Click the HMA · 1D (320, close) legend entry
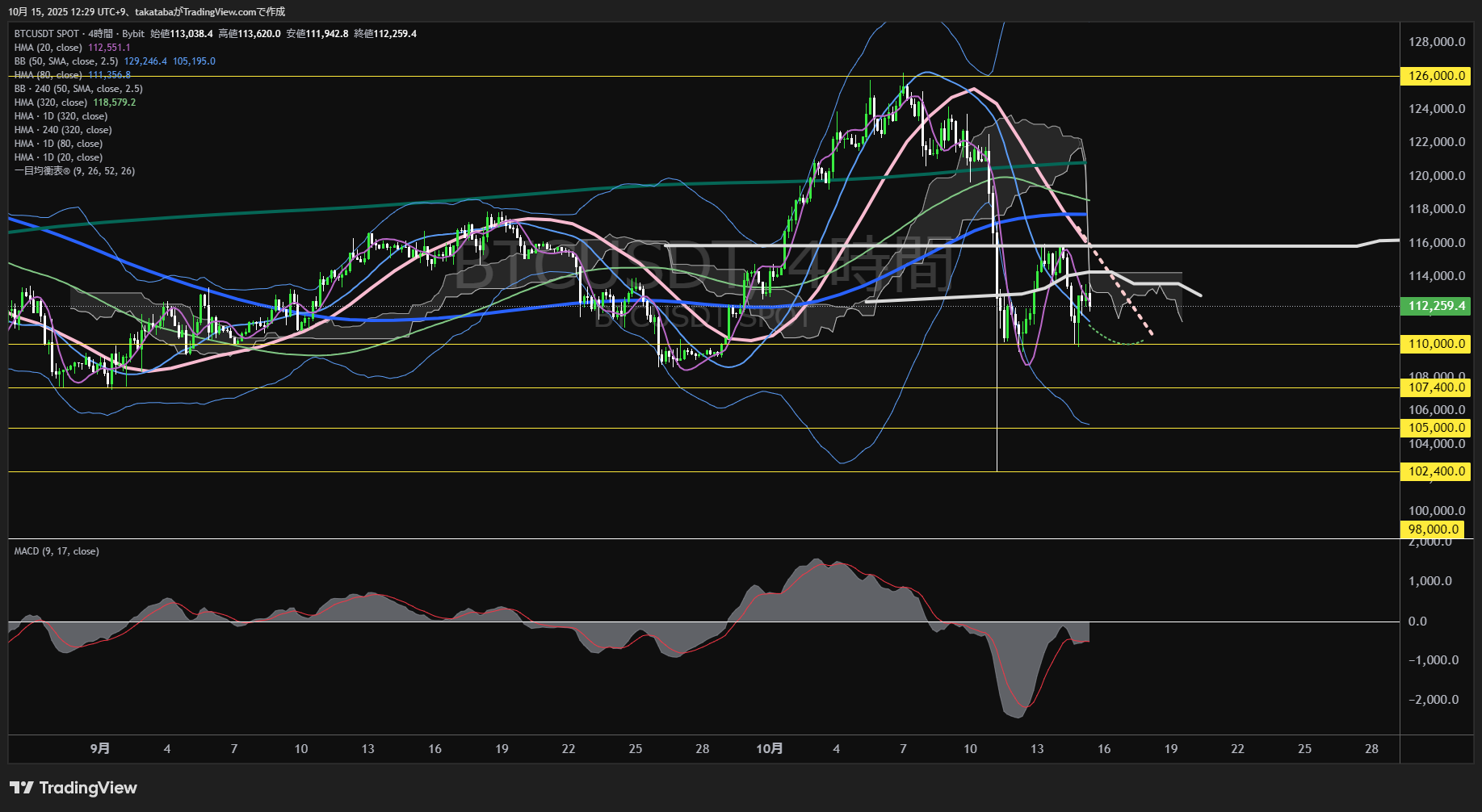The width and height of the screenshot is (1482, 812). 61,116
